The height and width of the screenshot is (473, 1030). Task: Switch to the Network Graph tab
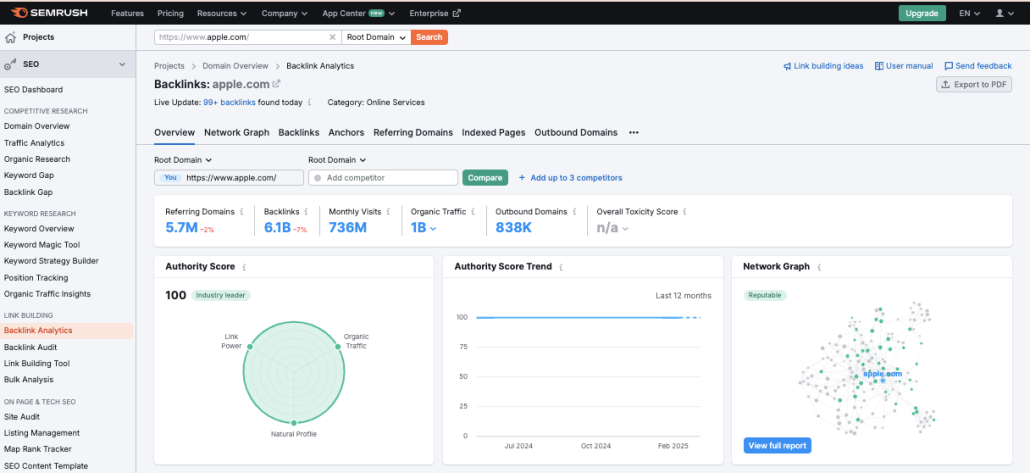(x=236, y=133)
